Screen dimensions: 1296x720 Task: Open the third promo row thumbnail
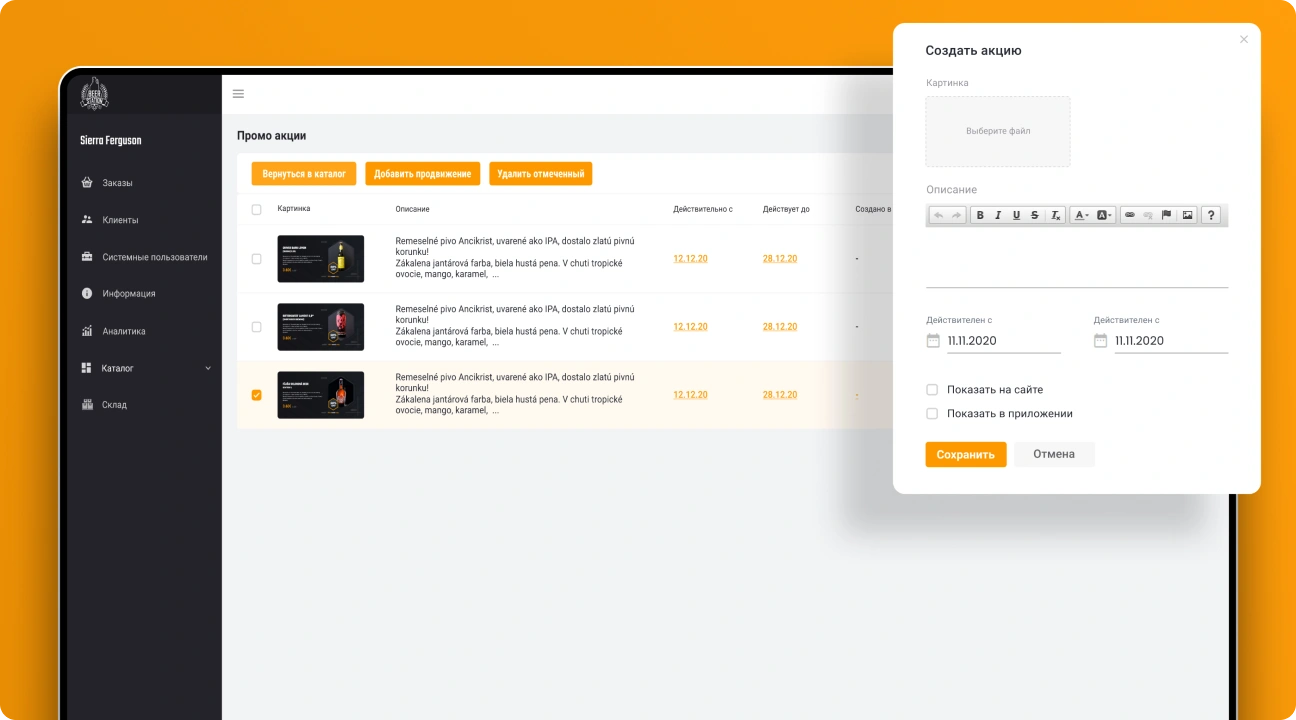(x=320, y=395)
